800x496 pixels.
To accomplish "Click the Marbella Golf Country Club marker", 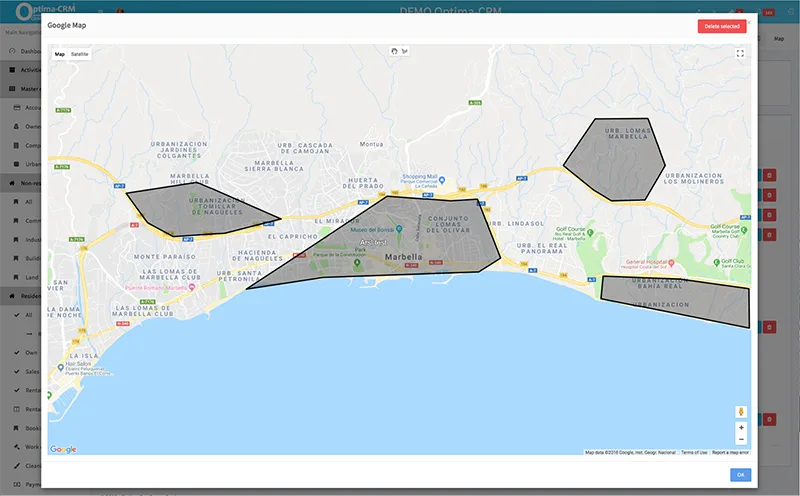I will (x=744, y=230).
